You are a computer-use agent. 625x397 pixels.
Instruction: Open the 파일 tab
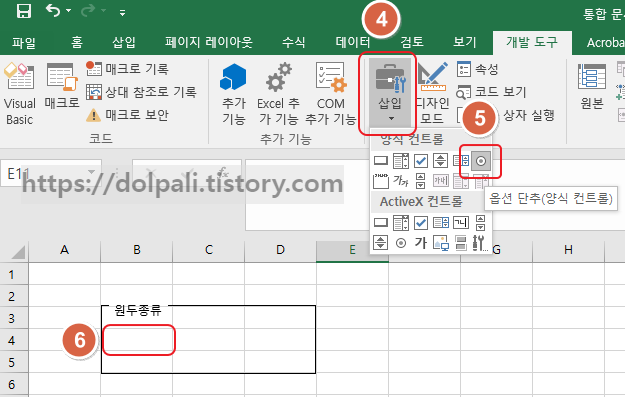click(x=24, y=42)
